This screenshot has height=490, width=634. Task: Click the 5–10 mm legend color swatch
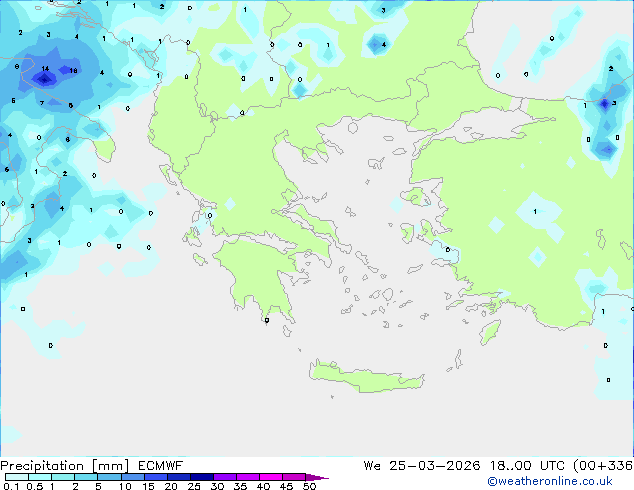pos(109,477)
